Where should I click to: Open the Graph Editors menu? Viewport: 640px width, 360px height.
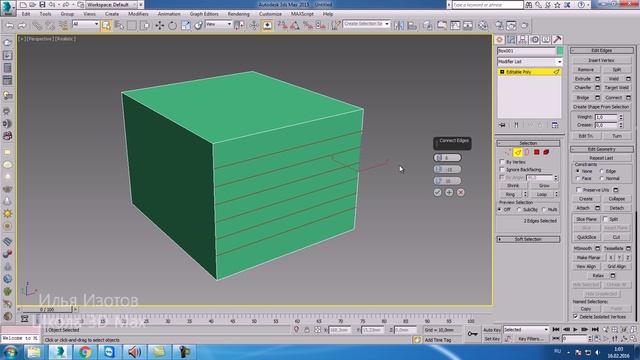[x=204, y=14]
